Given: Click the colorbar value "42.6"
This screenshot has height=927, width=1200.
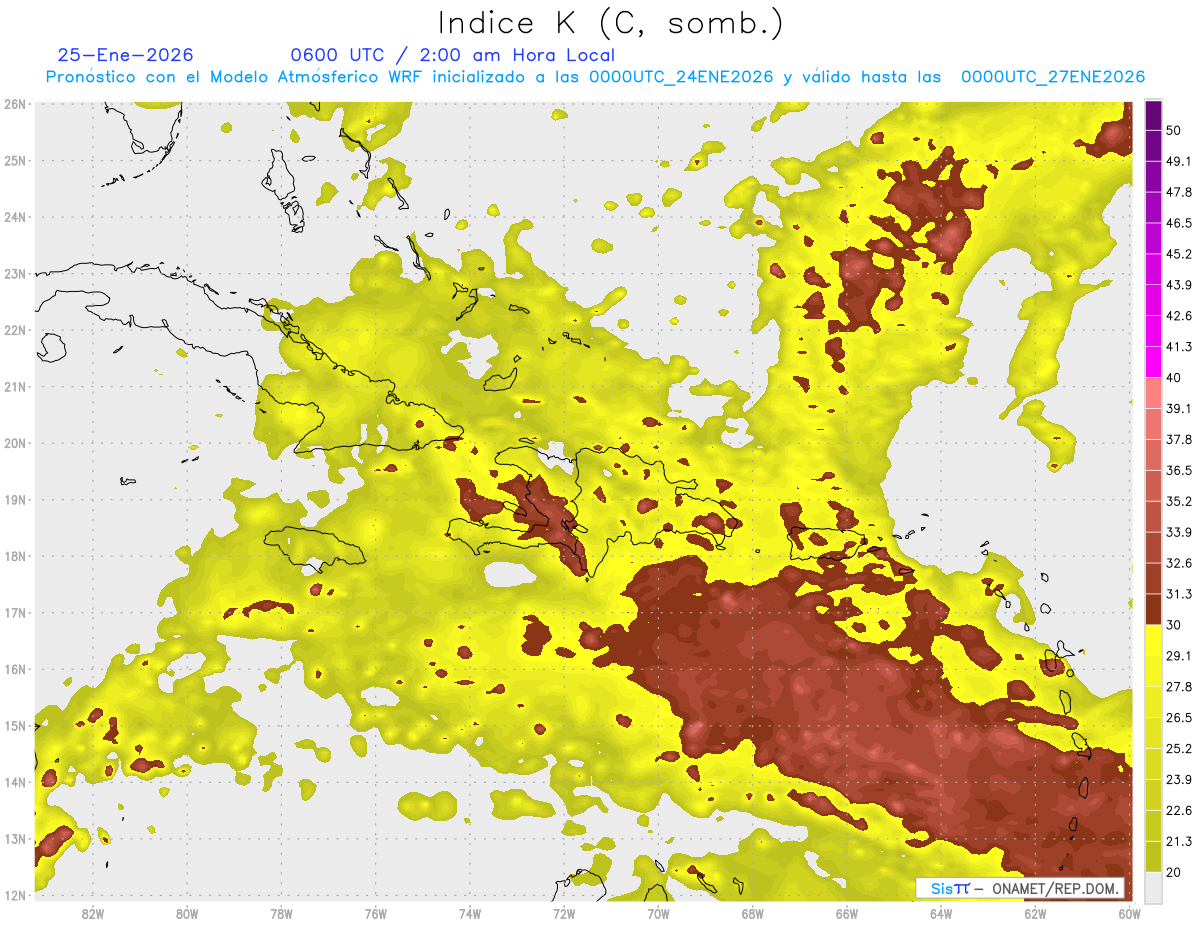Looking at the screenshot, I should coord(1179,316).
